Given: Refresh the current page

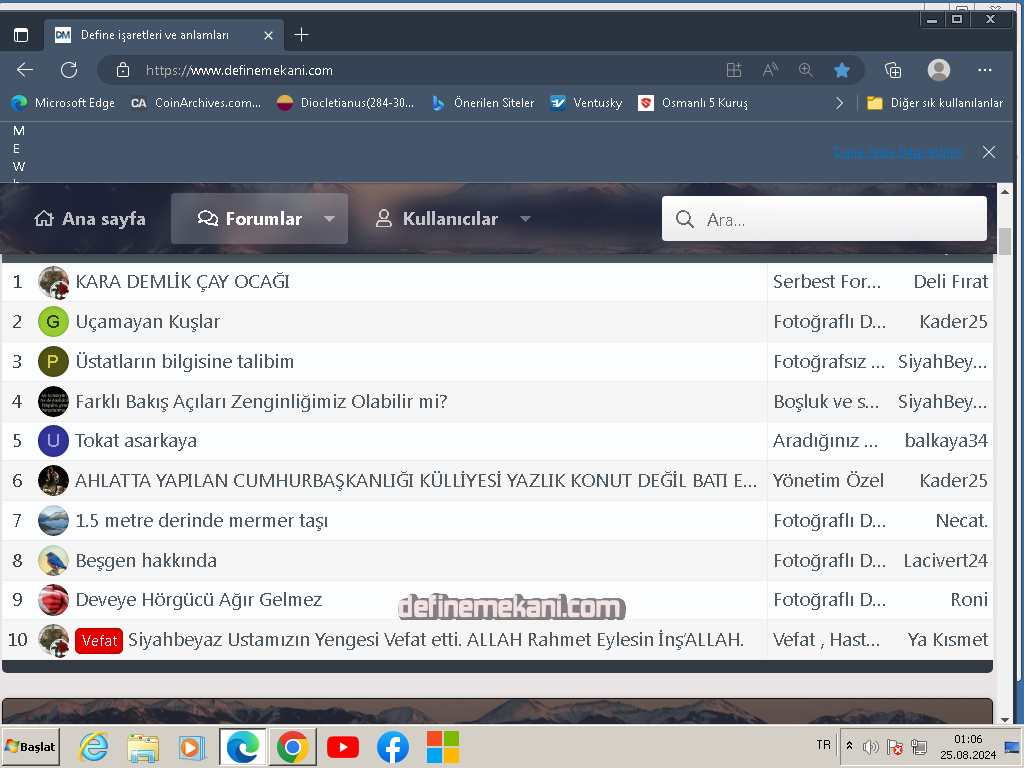Looking at the screenshot, I should tap(68, 70).
